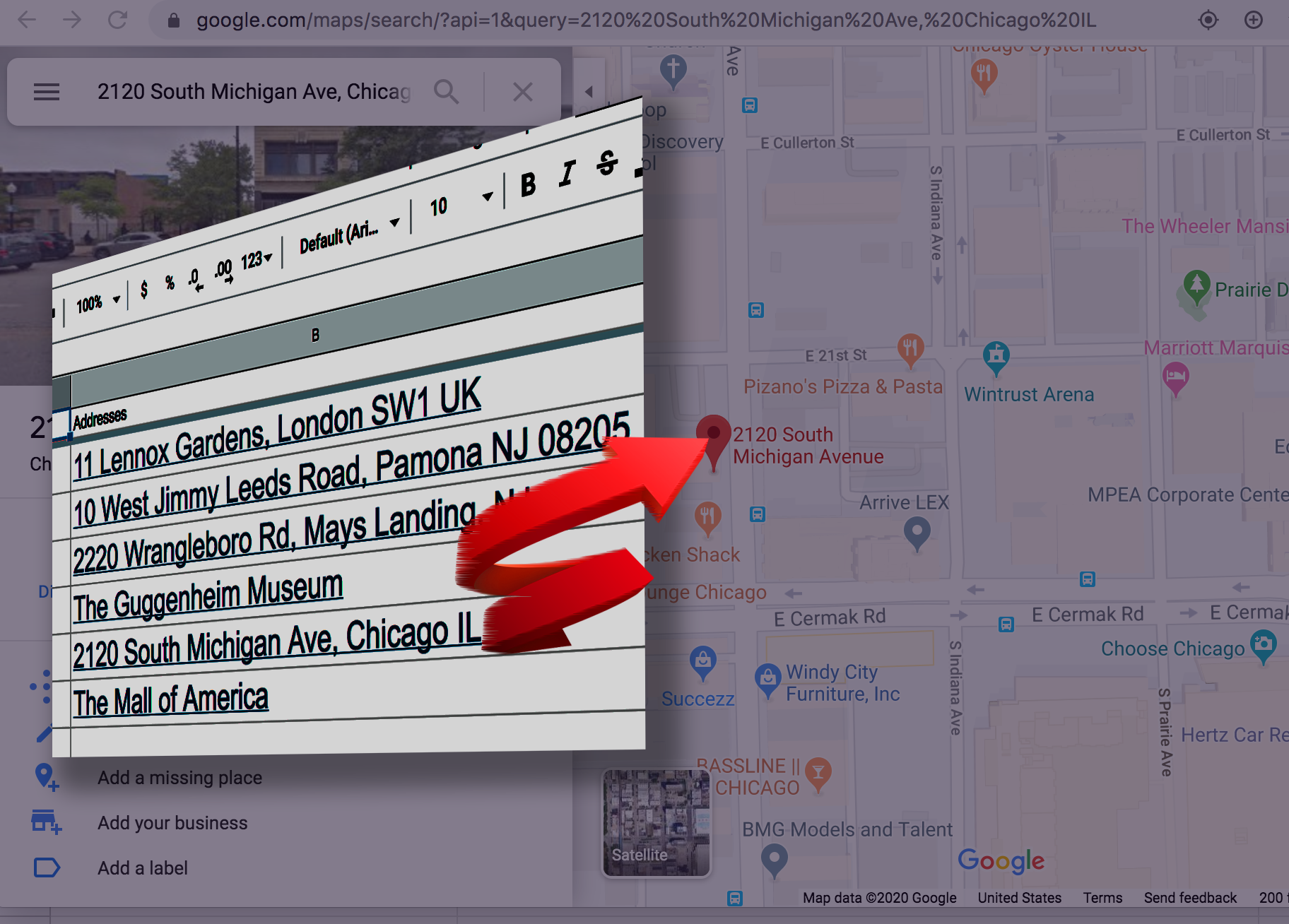This screenshot has width=1289, height=924.
Task: Click MPEA Corporate Center label on map
Action: [1188, 494]
